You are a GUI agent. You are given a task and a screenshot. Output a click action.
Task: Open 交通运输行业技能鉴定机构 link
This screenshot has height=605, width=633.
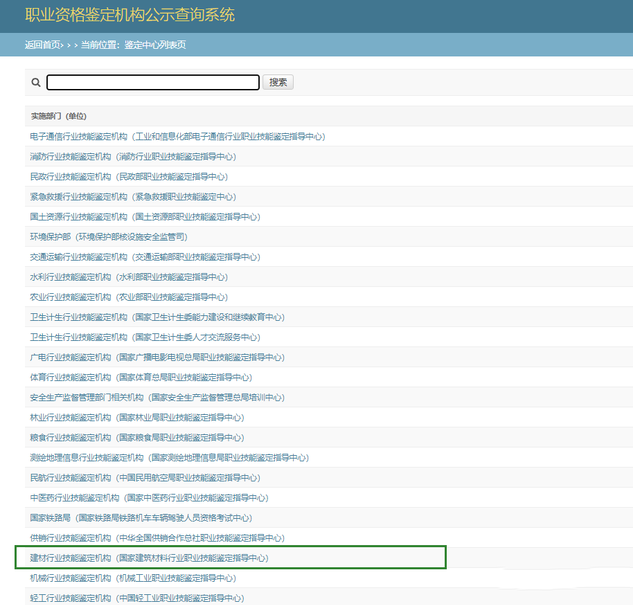pyautogui.click(x=145, y=257)
